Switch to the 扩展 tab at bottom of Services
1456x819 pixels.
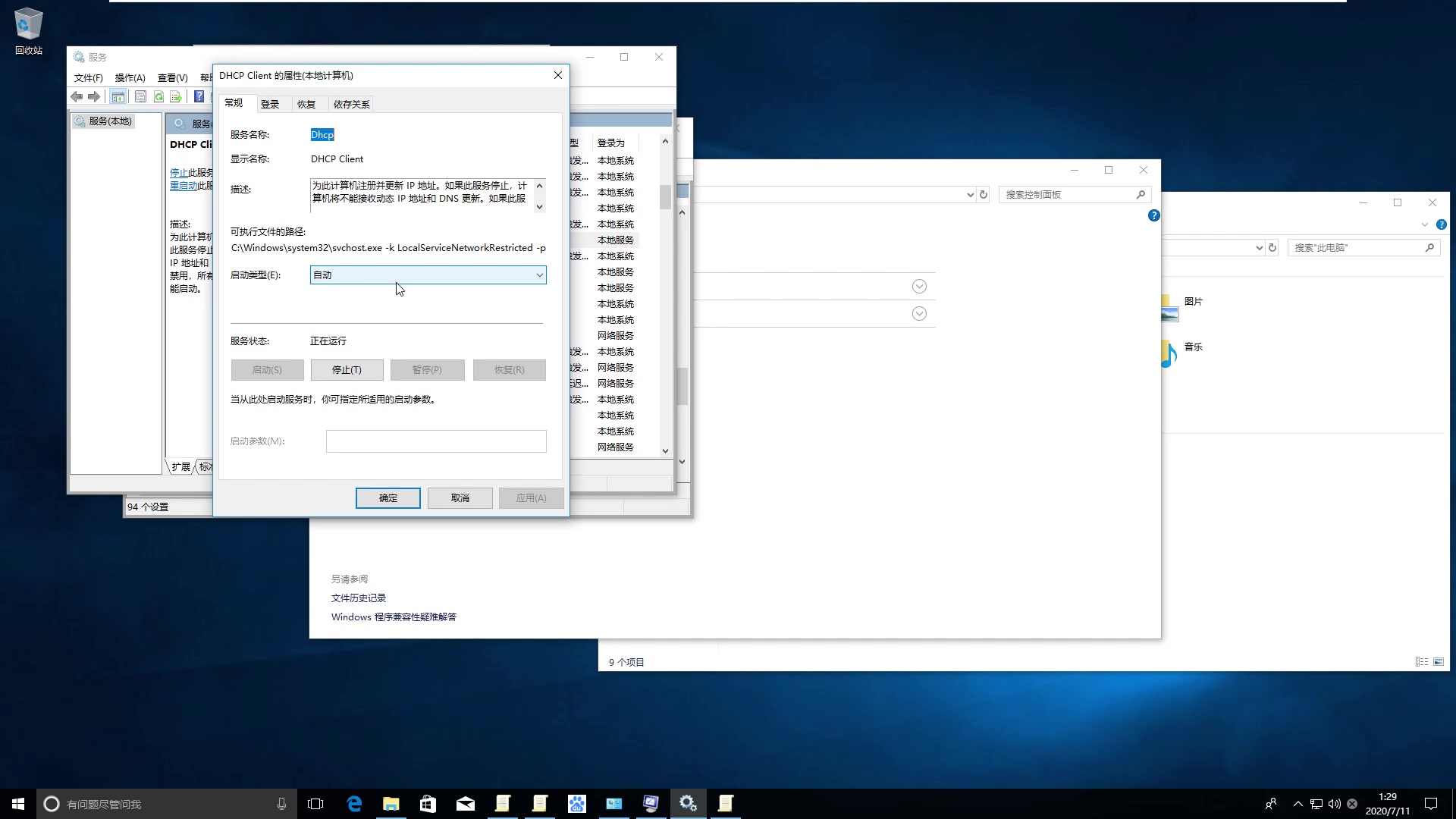180,467
